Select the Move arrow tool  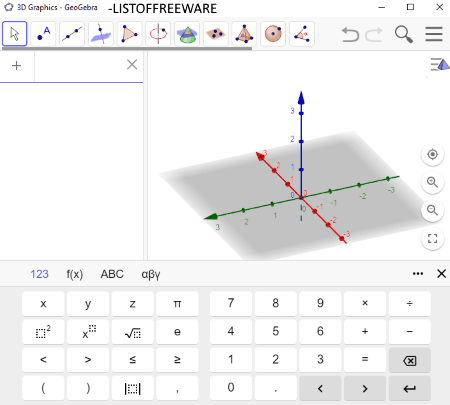coord(15,34)
